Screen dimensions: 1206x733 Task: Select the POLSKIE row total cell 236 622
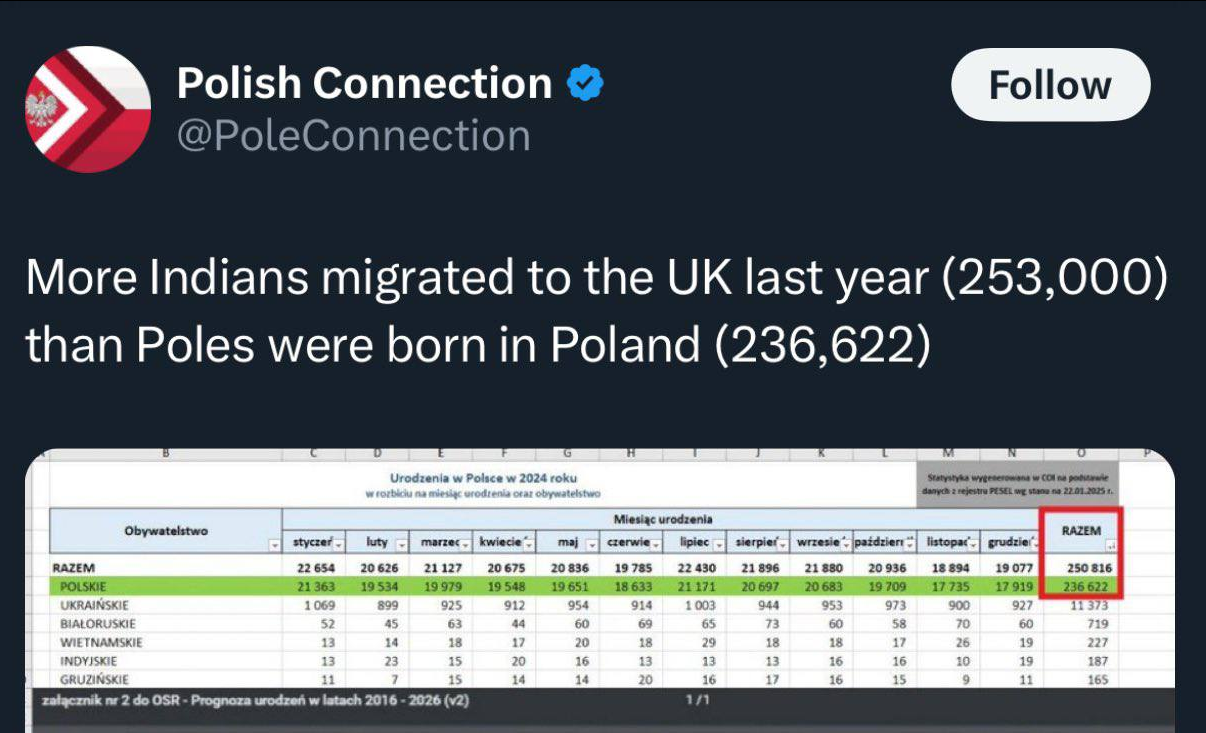pos(1081,587)
